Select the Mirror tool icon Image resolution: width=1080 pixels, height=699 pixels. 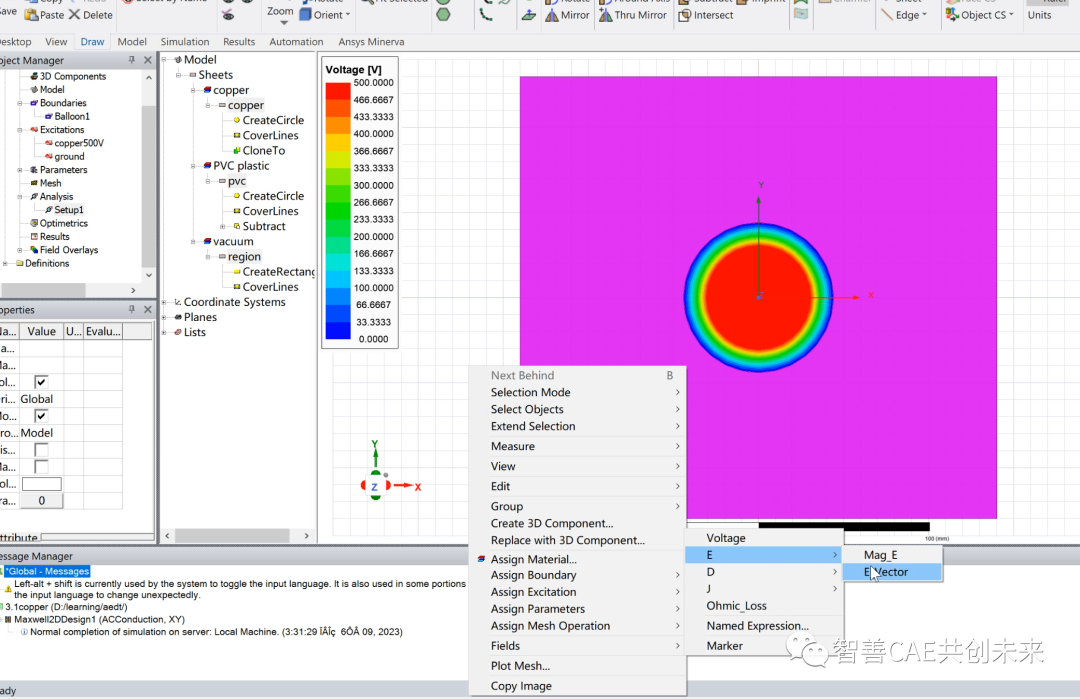click(552, 16)
